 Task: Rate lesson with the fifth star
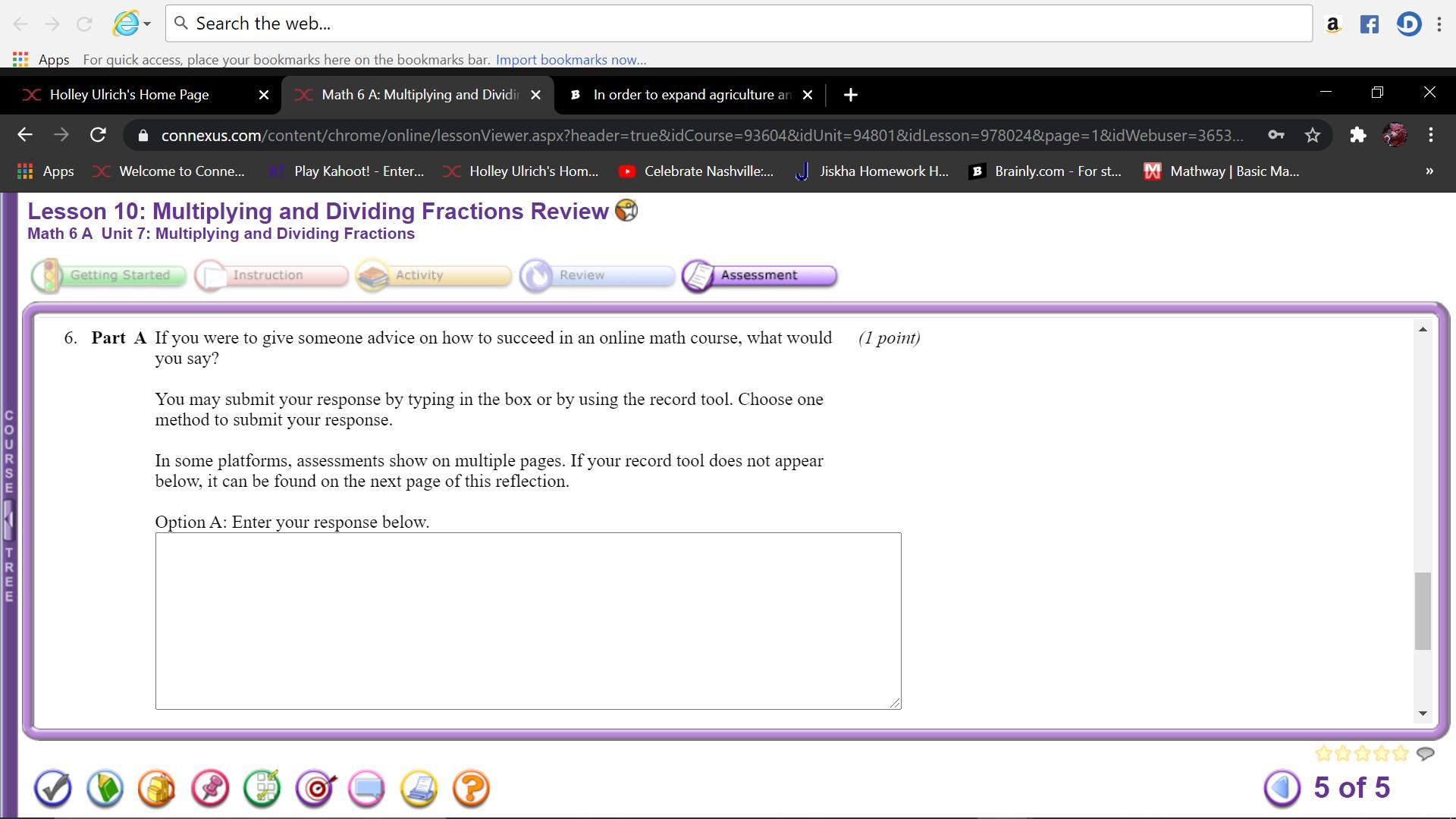pos(1401,754)
